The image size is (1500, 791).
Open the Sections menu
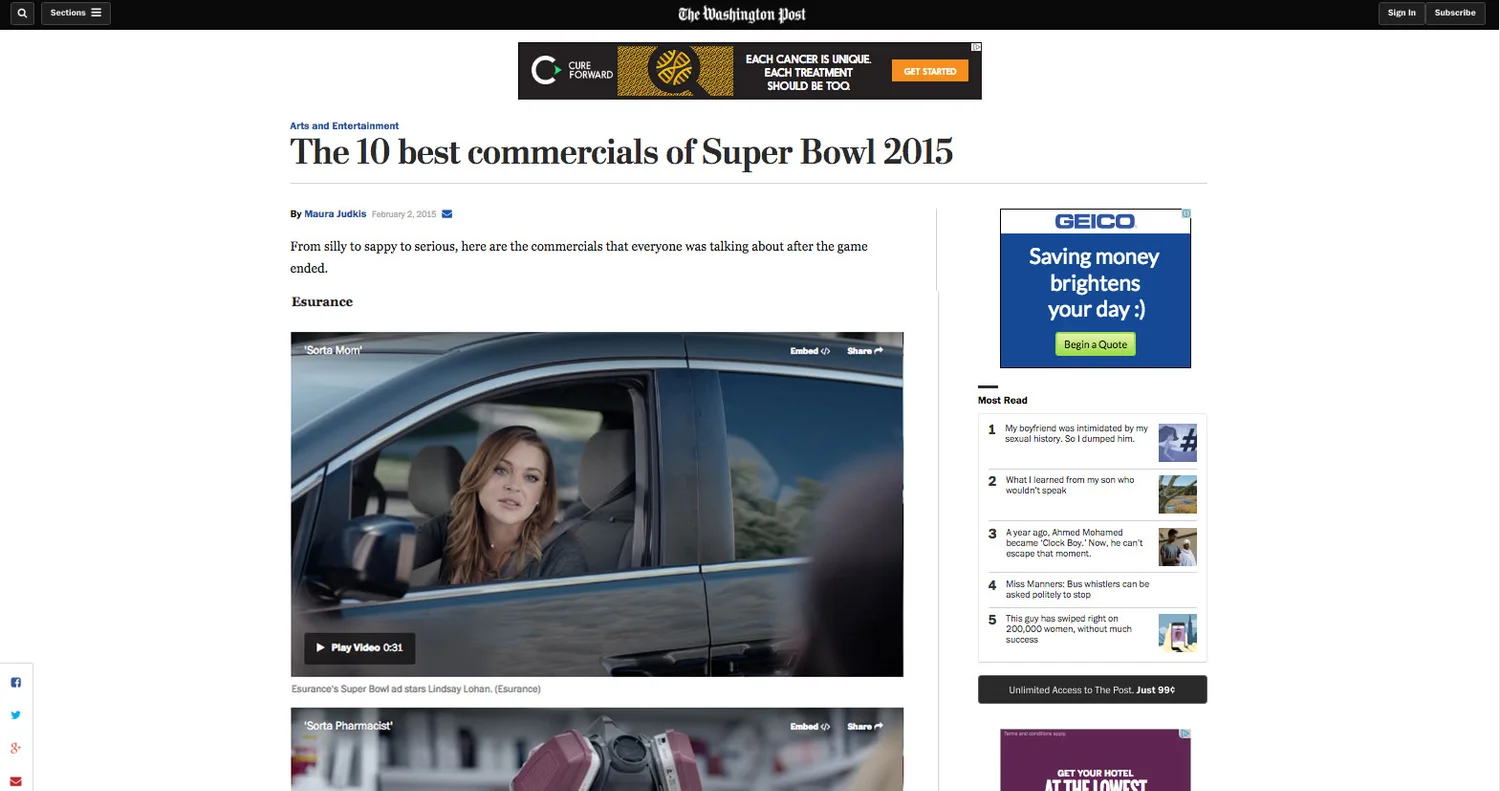pos(76,13)
